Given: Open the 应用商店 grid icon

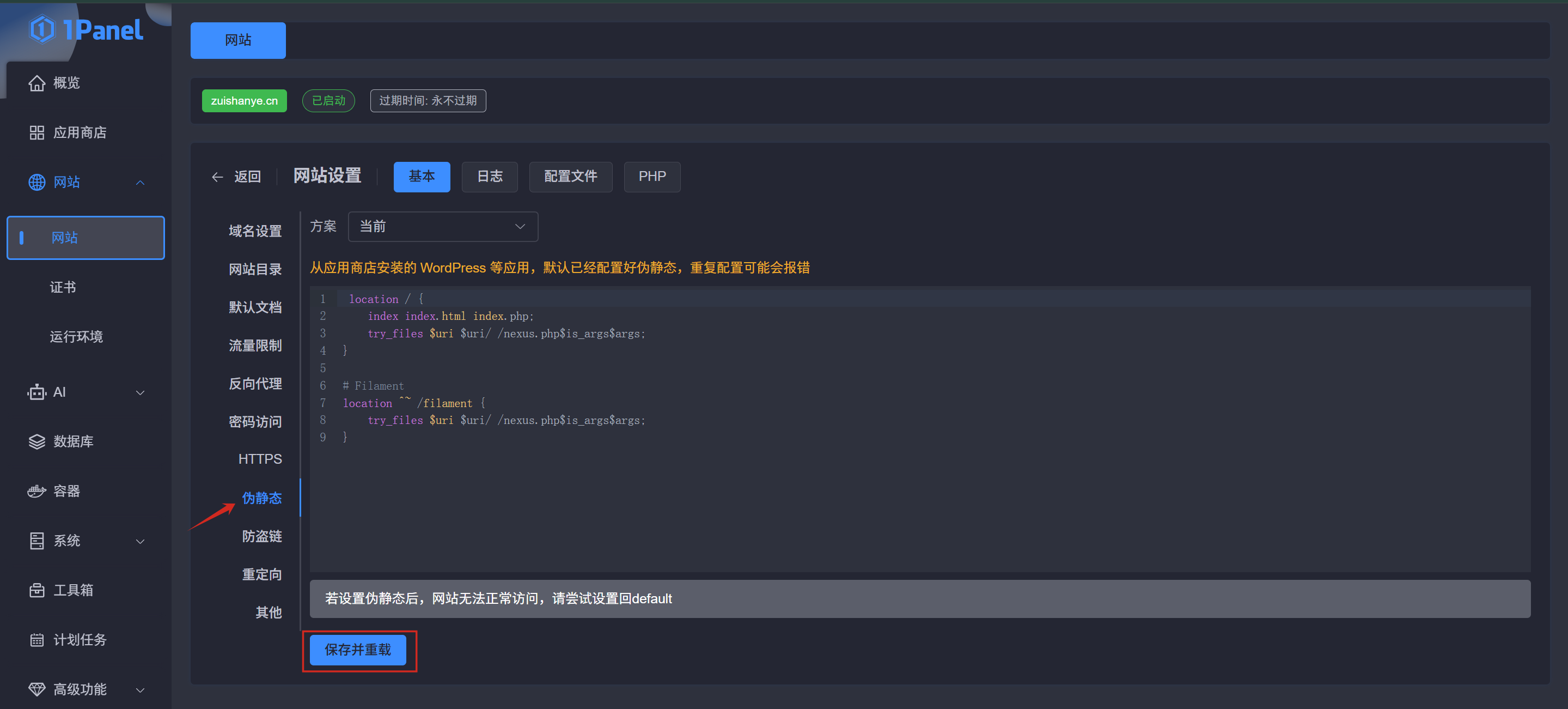Looking at the screenshot, I should coord(36,132).
